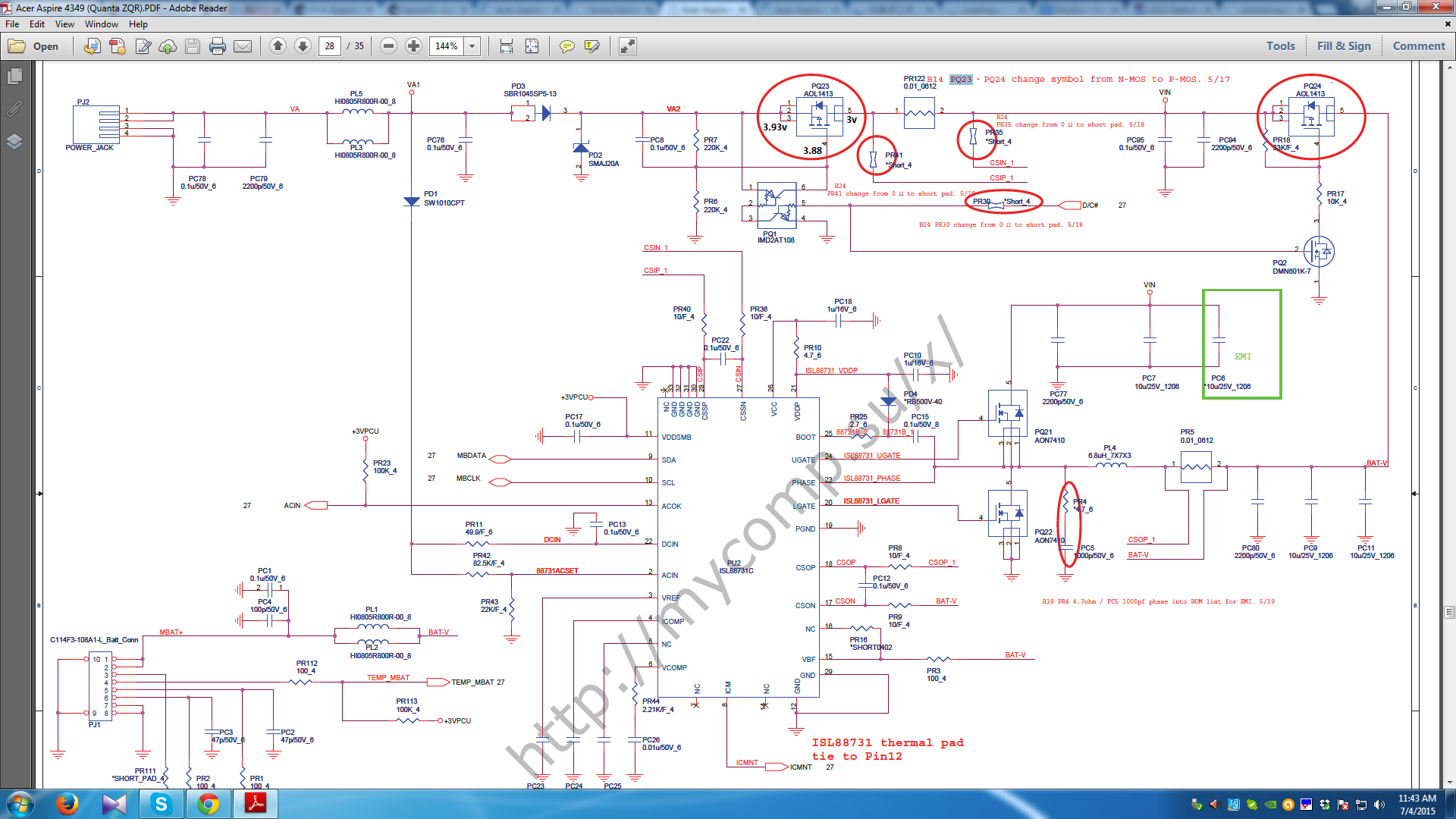Expand layers side panel
1456x819 pixels.
(14, 142)
